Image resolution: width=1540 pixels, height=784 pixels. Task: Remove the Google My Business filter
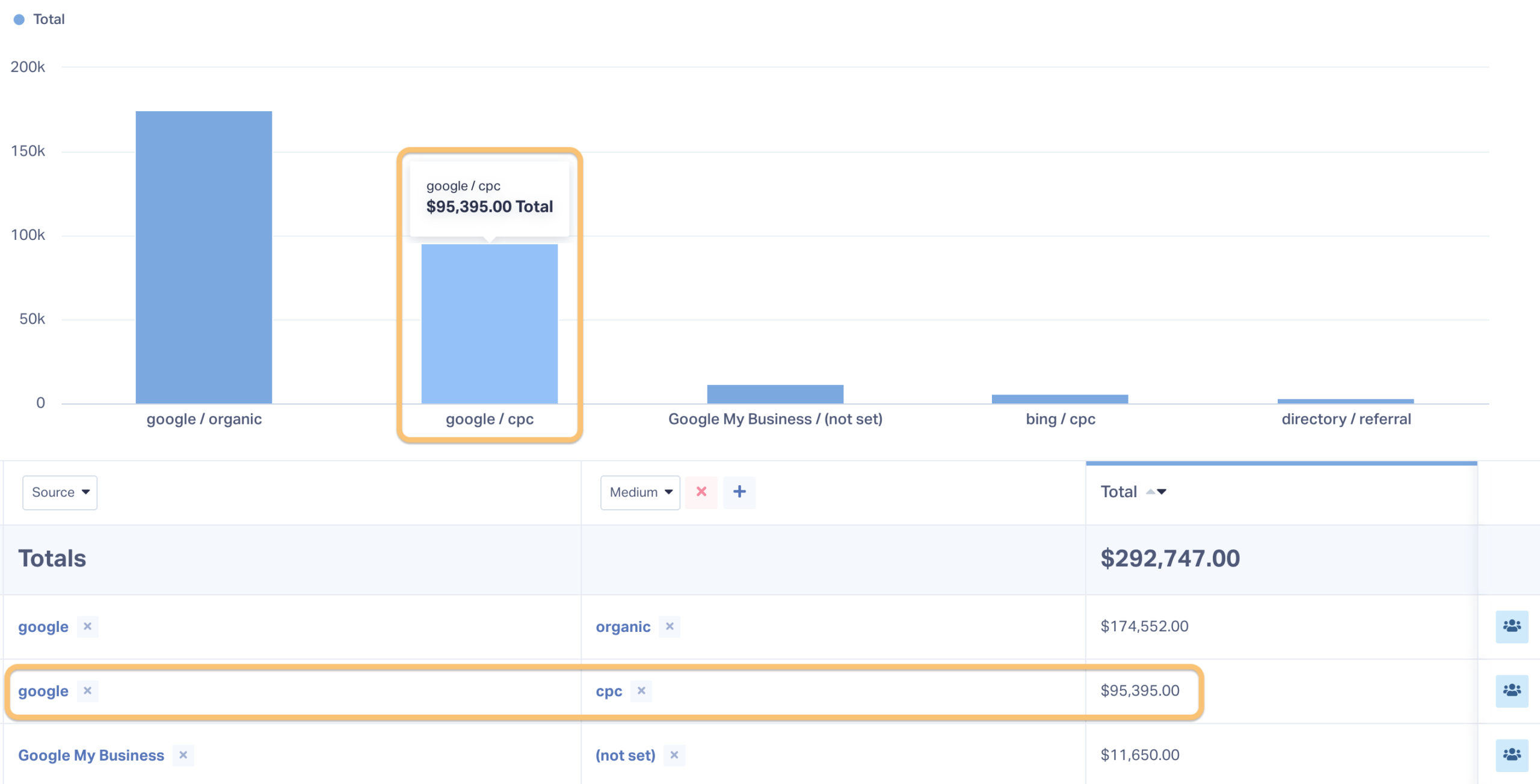[183, 755]
